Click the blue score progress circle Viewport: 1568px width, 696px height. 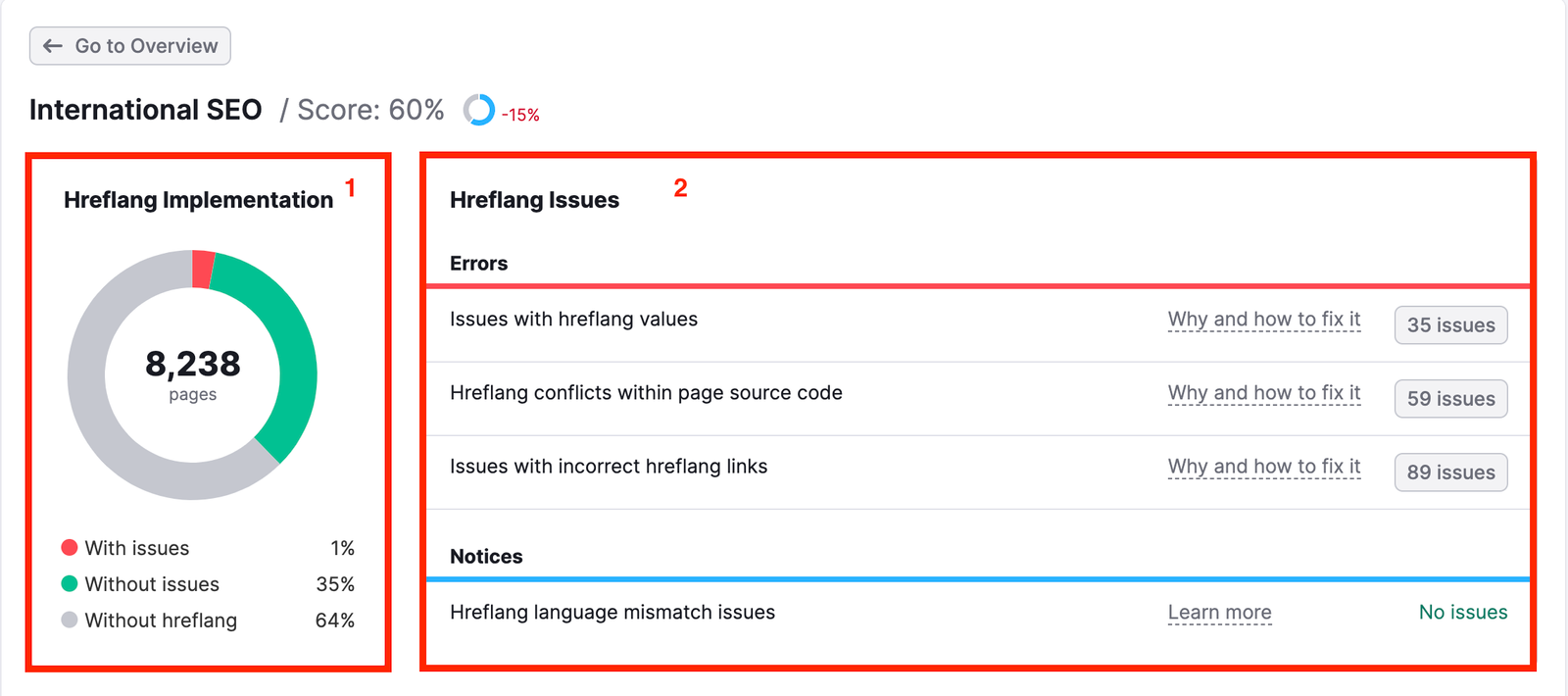[479, 111]
